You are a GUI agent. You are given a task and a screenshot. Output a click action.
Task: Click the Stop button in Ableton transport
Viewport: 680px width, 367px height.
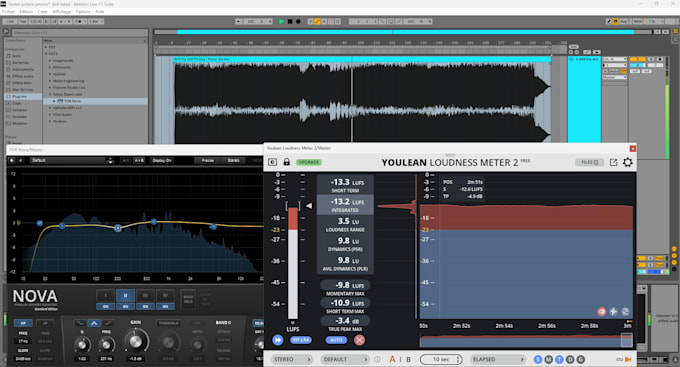coord(290,21)
